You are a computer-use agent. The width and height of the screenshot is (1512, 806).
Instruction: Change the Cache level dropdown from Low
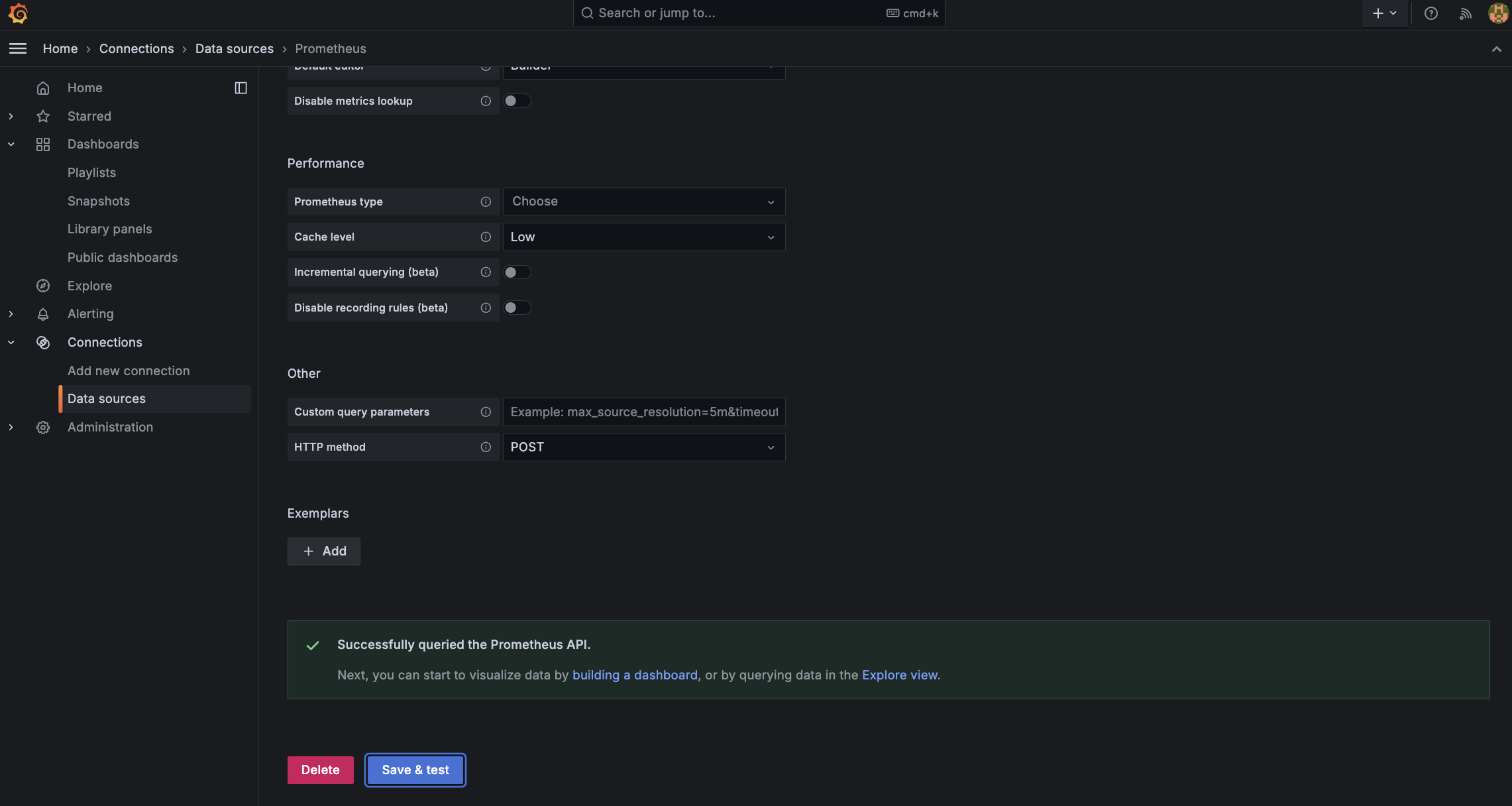(643, 237)
